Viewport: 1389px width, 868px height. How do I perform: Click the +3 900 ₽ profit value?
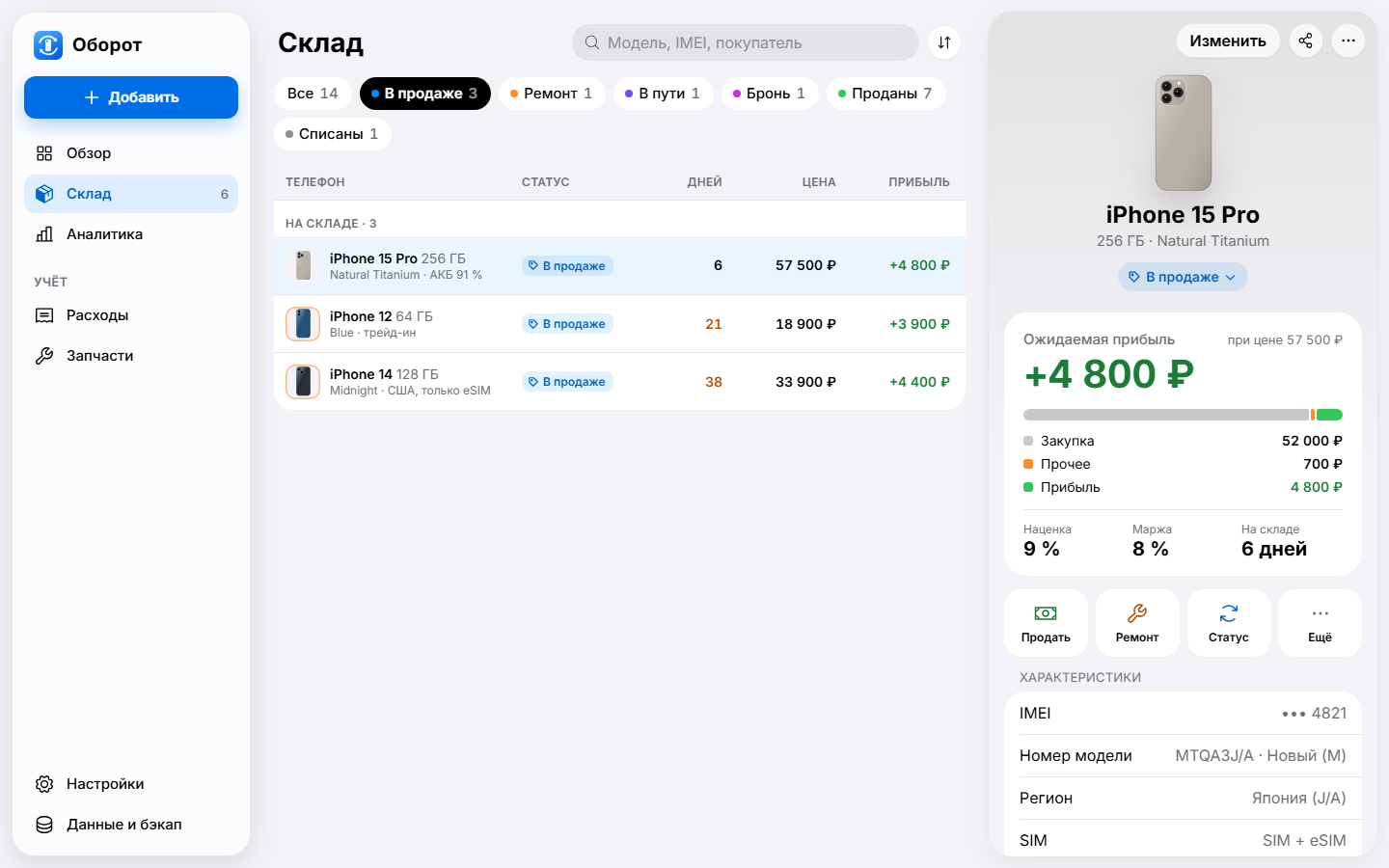click(919, 324)
